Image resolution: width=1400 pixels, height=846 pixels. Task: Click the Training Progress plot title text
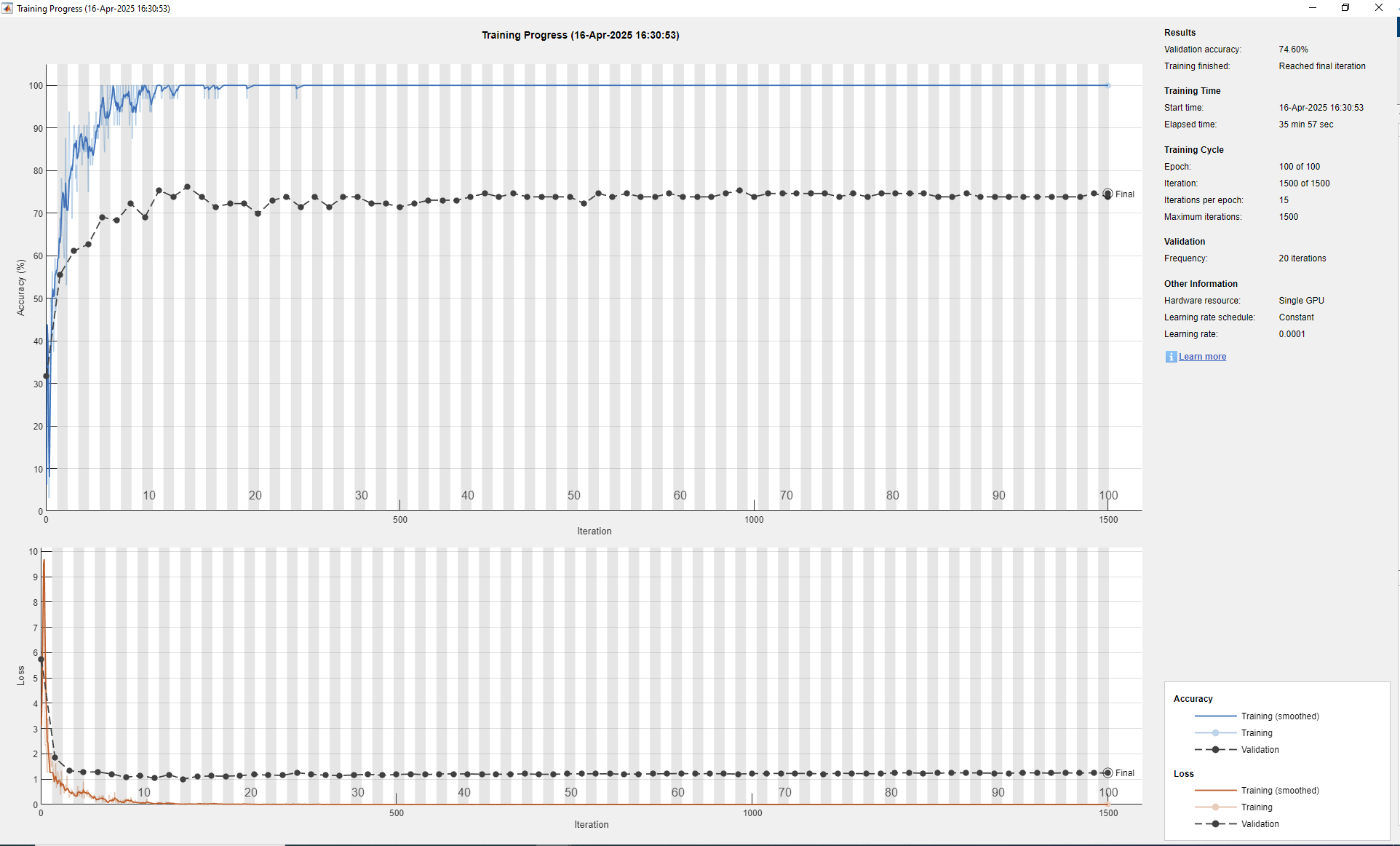[580, 35]
